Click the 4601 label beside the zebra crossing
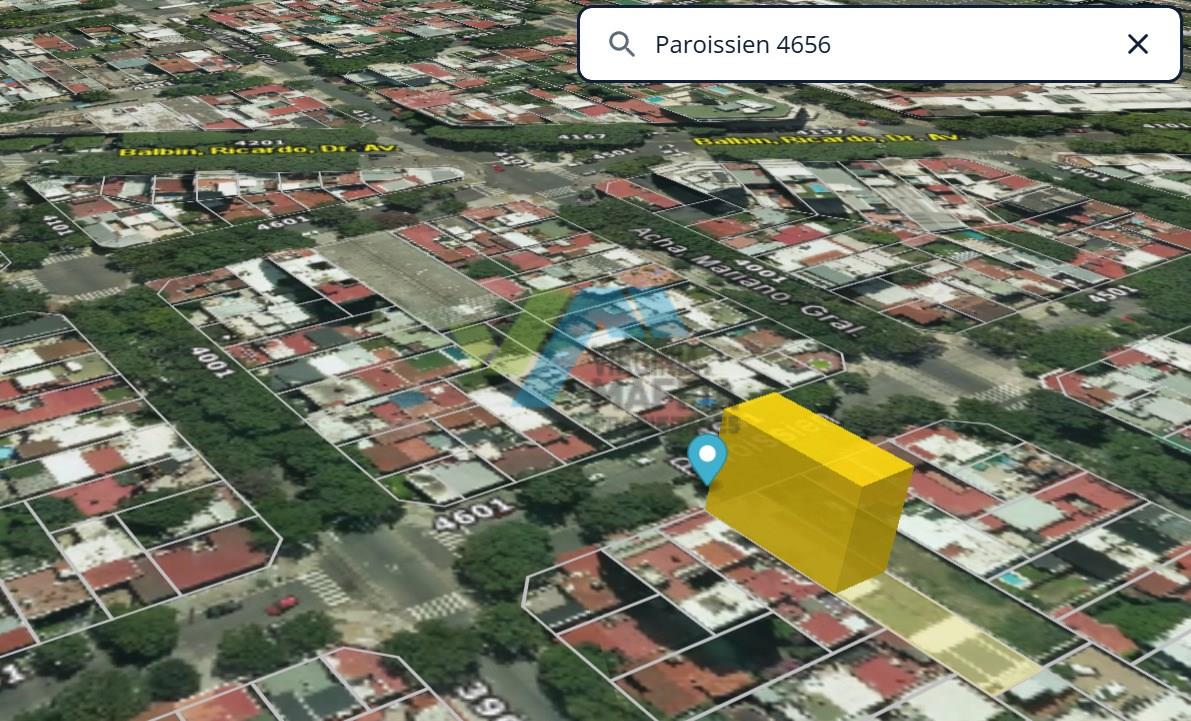Viewport: 1191px width, 721px height. (473, 514)
